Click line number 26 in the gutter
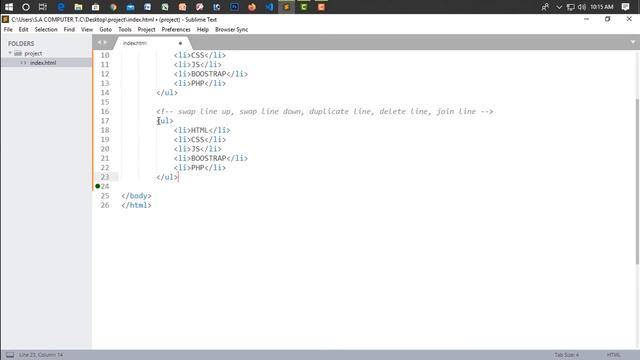640x360 pixels. point(105,205)
